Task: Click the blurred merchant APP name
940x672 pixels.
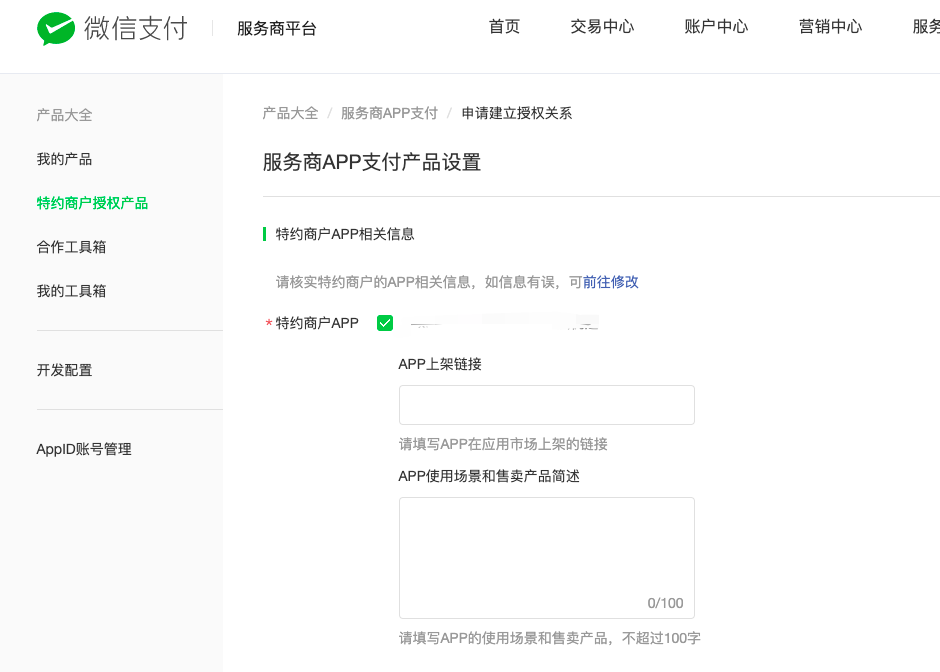Action: (x=504, y=323)
